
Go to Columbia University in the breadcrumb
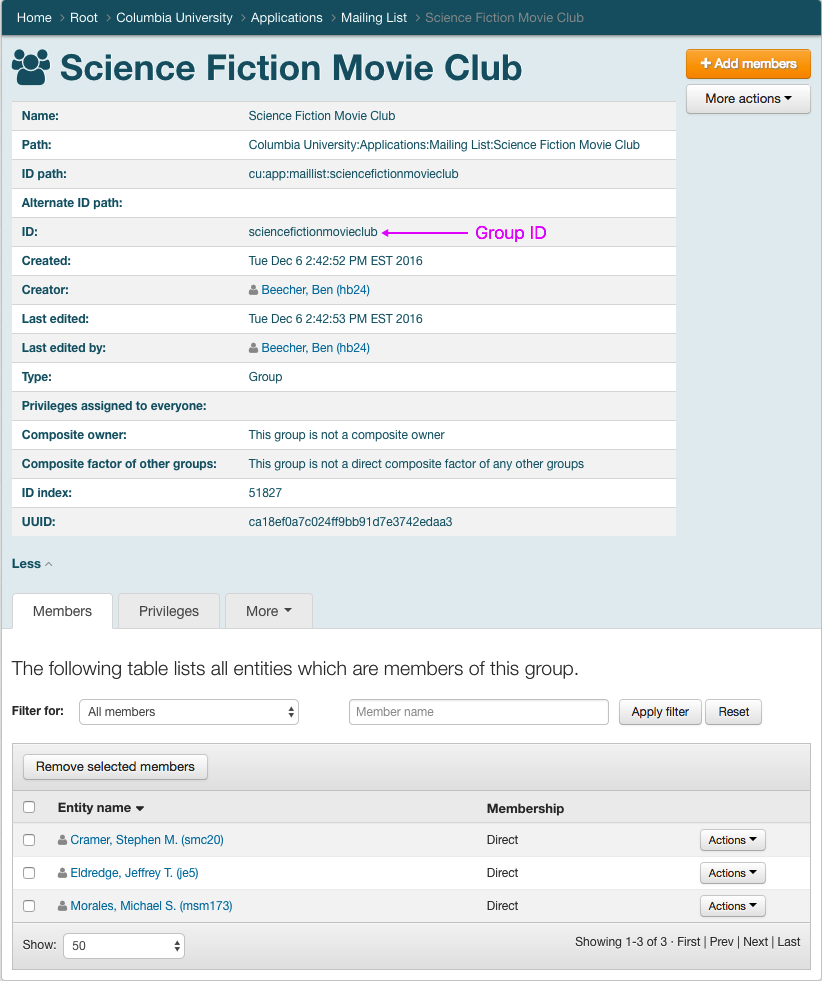point(175,18)
